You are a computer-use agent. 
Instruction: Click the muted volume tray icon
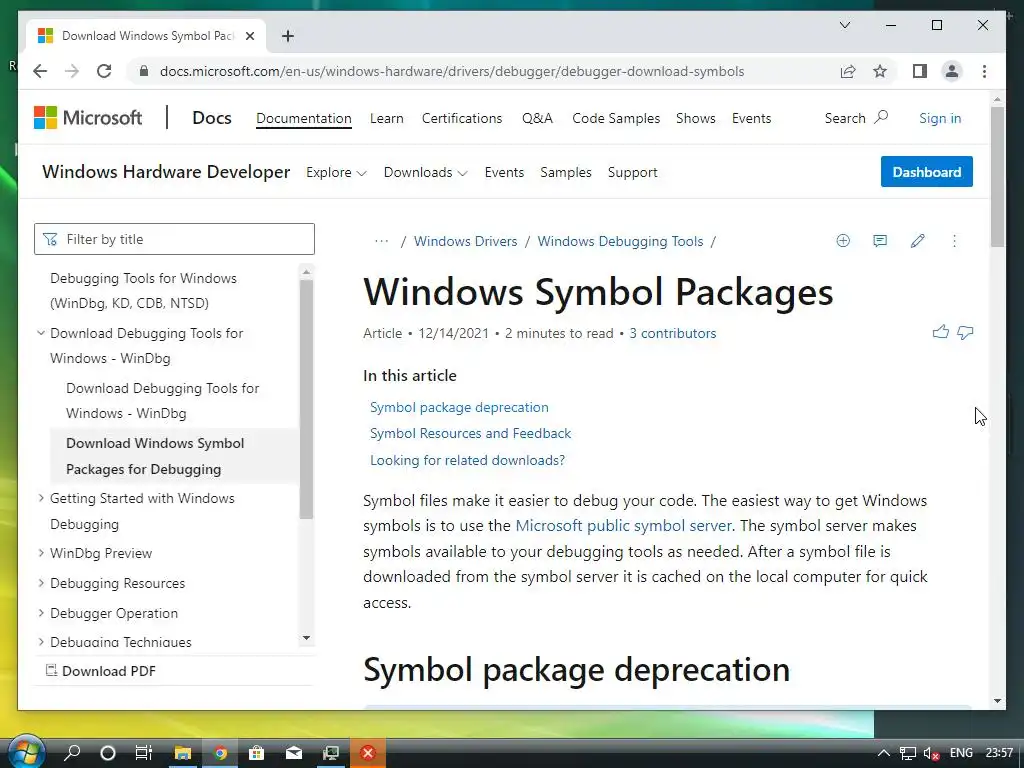click(x=931, y=753)
